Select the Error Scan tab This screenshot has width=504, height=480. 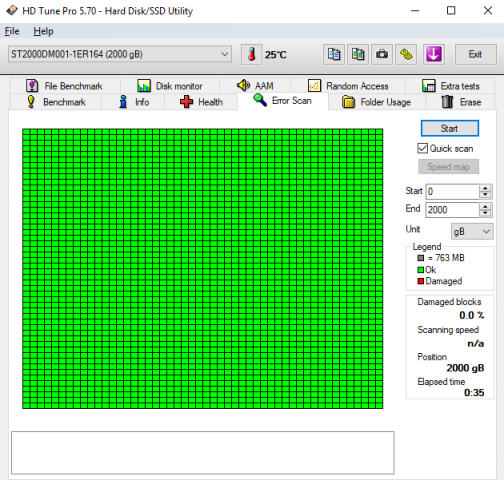pos(283,101)
